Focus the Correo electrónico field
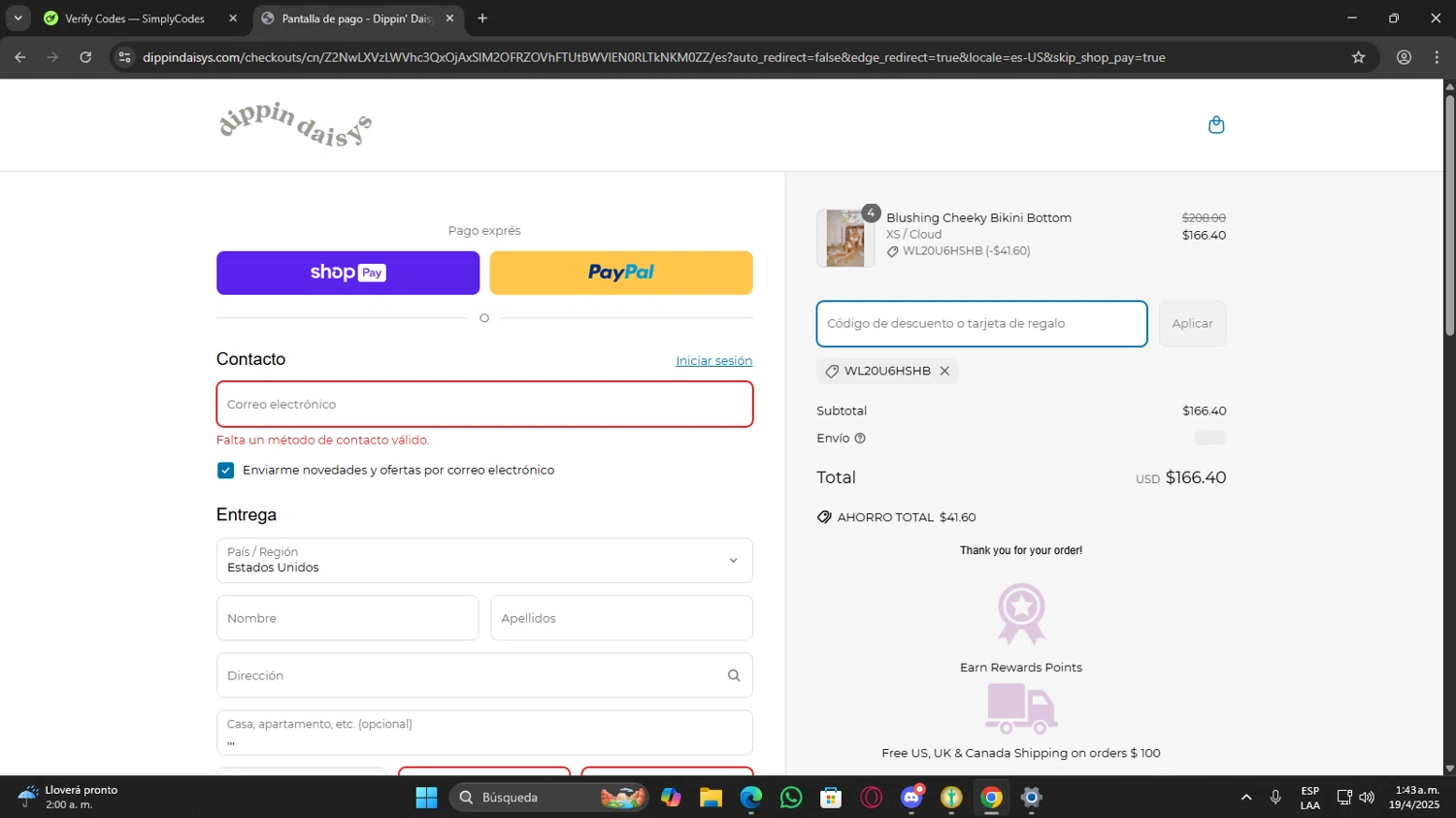 (484, 405)
